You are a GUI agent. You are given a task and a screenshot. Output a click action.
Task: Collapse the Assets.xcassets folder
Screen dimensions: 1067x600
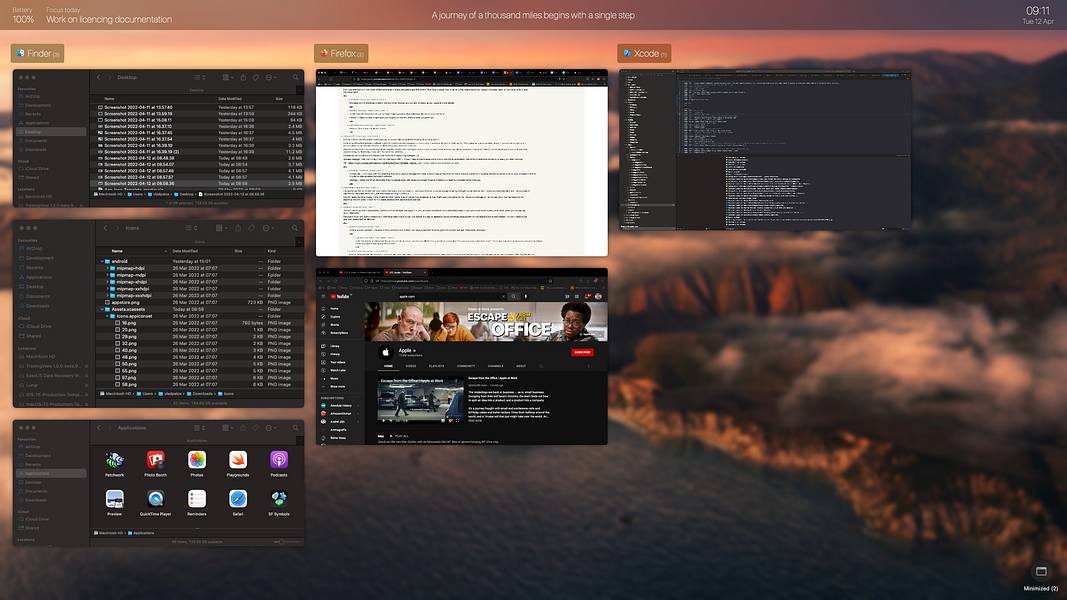102,309
